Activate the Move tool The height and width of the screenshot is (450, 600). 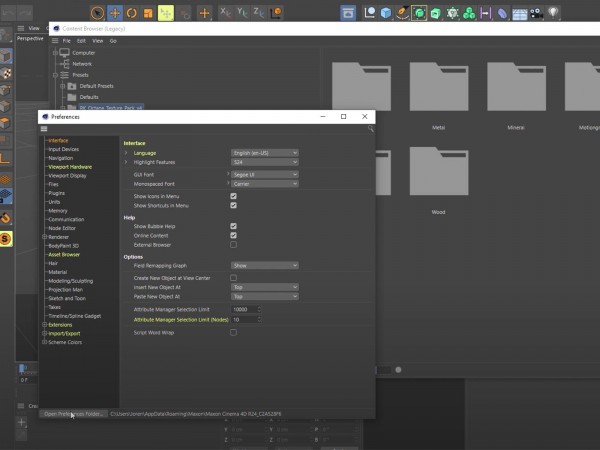115,13
